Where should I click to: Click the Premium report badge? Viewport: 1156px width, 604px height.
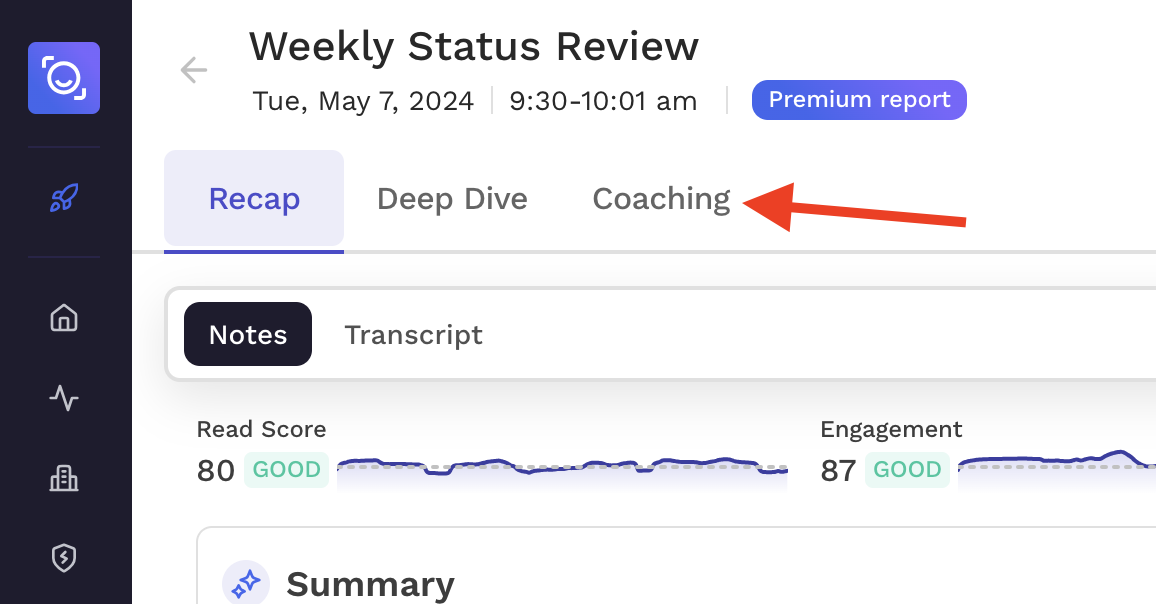859,100
